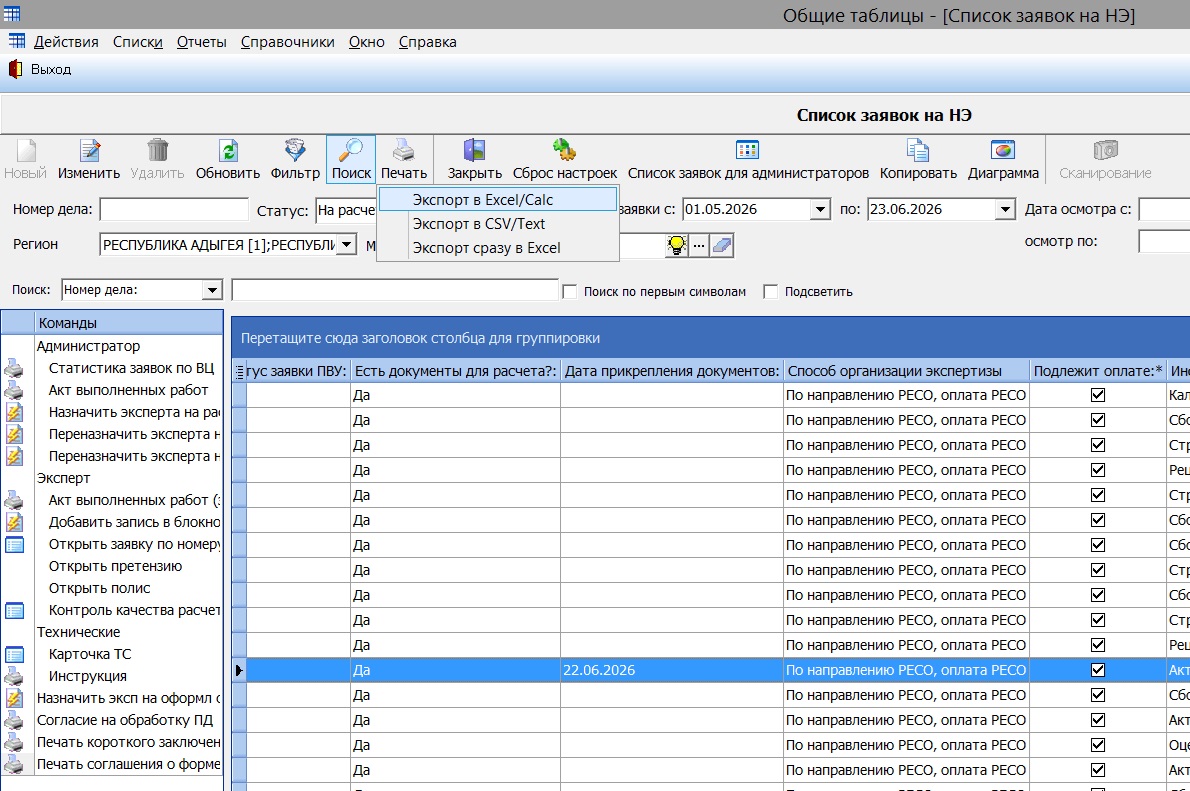Open the start date 01.05.2026 calendar dropdown
The image size is (1190, 791).
[820, 209]
